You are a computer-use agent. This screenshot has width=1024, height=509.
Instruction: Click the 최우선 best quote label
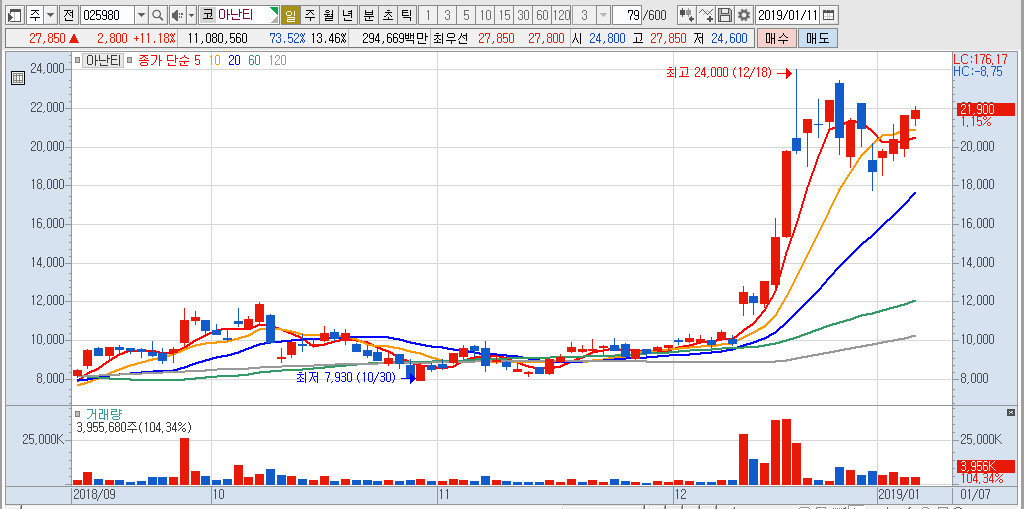tap(451, 39)
